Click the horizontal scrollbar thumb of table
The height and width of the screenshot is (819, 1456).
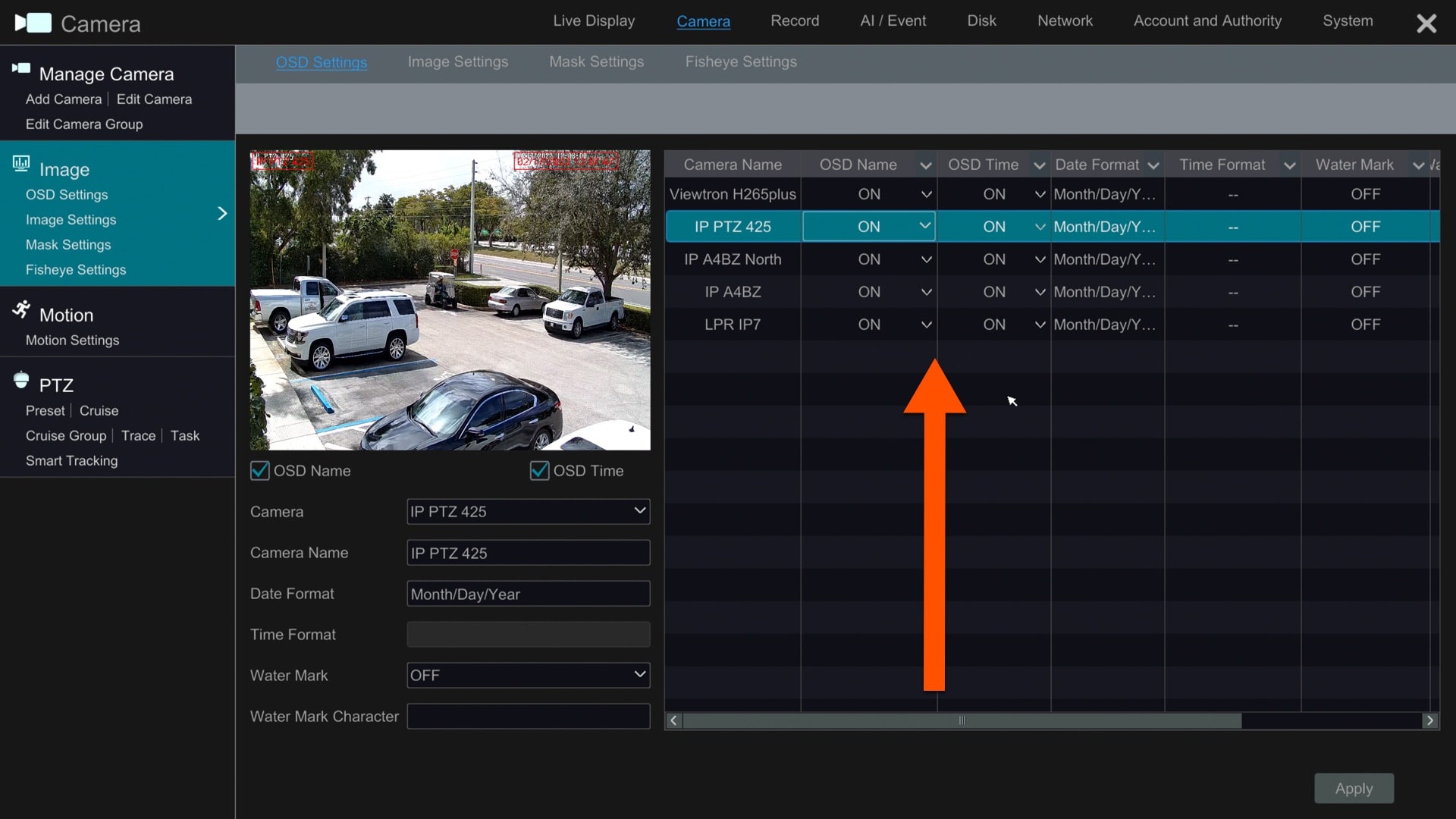click(962, 720)
